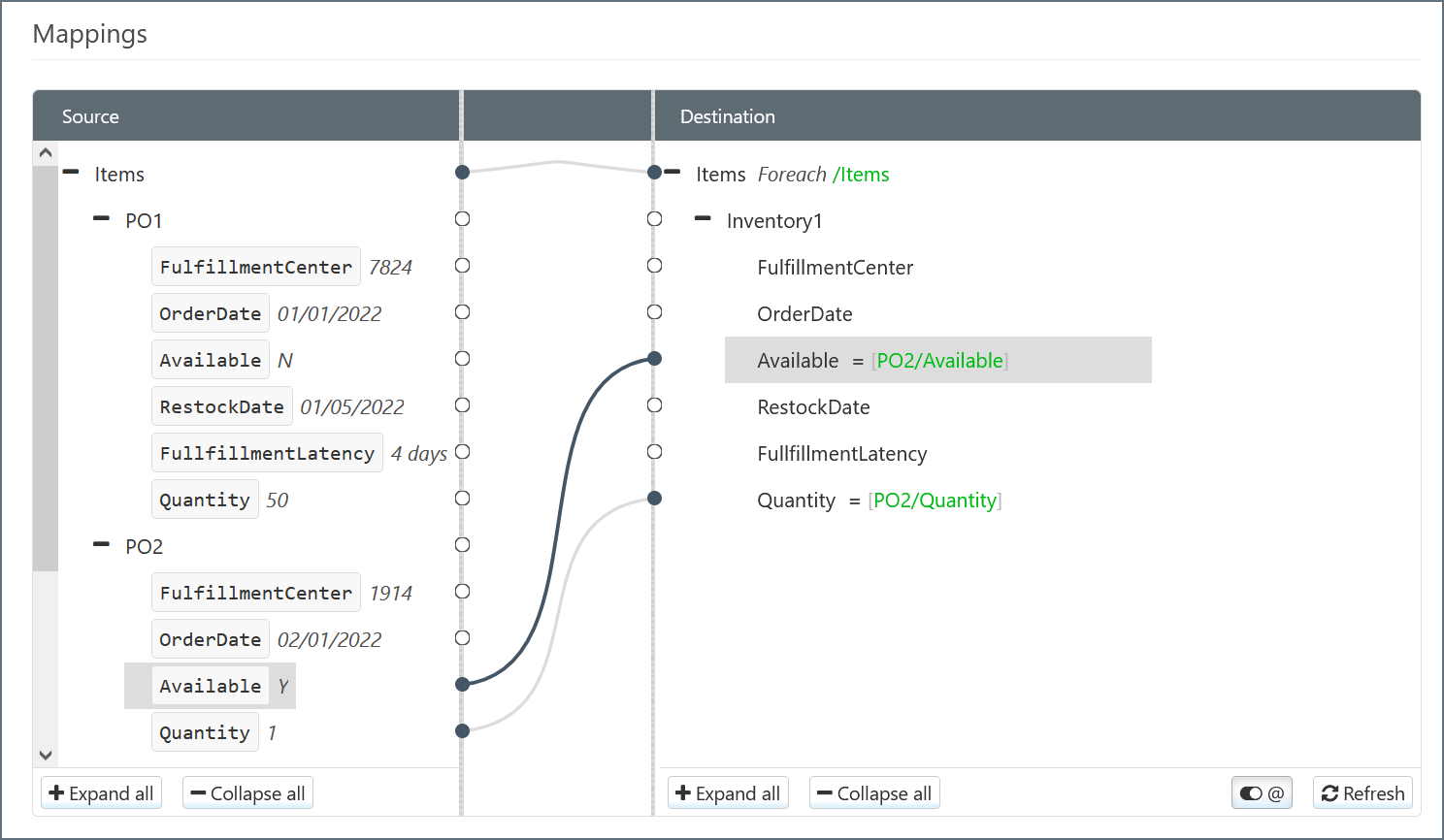Click the connector dot next to PO2 Quantity
The width and height of the screenshot is (1444, 840).
[x=463, y=731]
